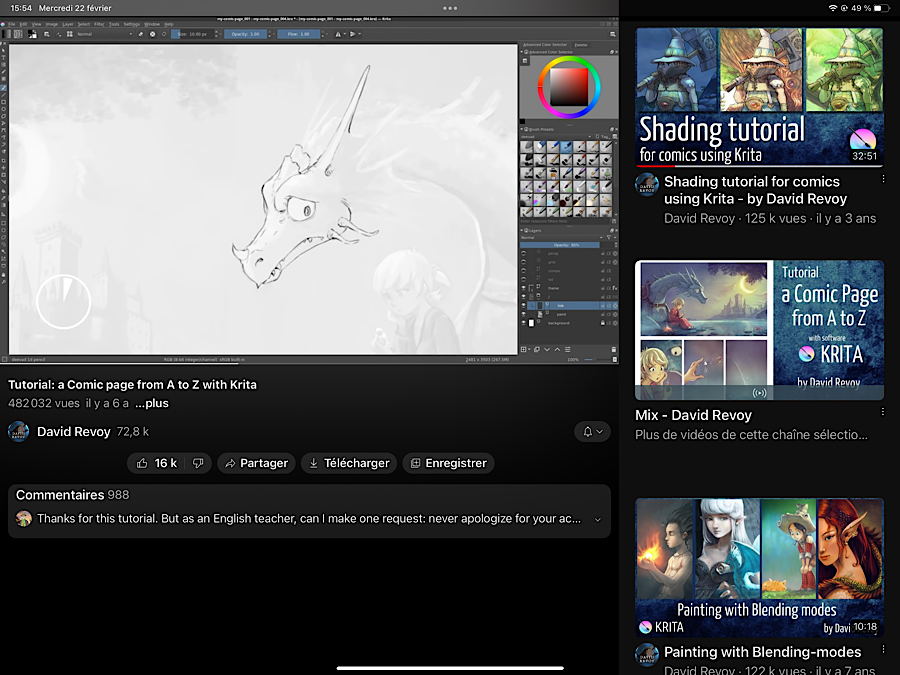Tap the battery icon showing 49 %
The height and width of the screenshot is (675, 900).
point(881,8)
